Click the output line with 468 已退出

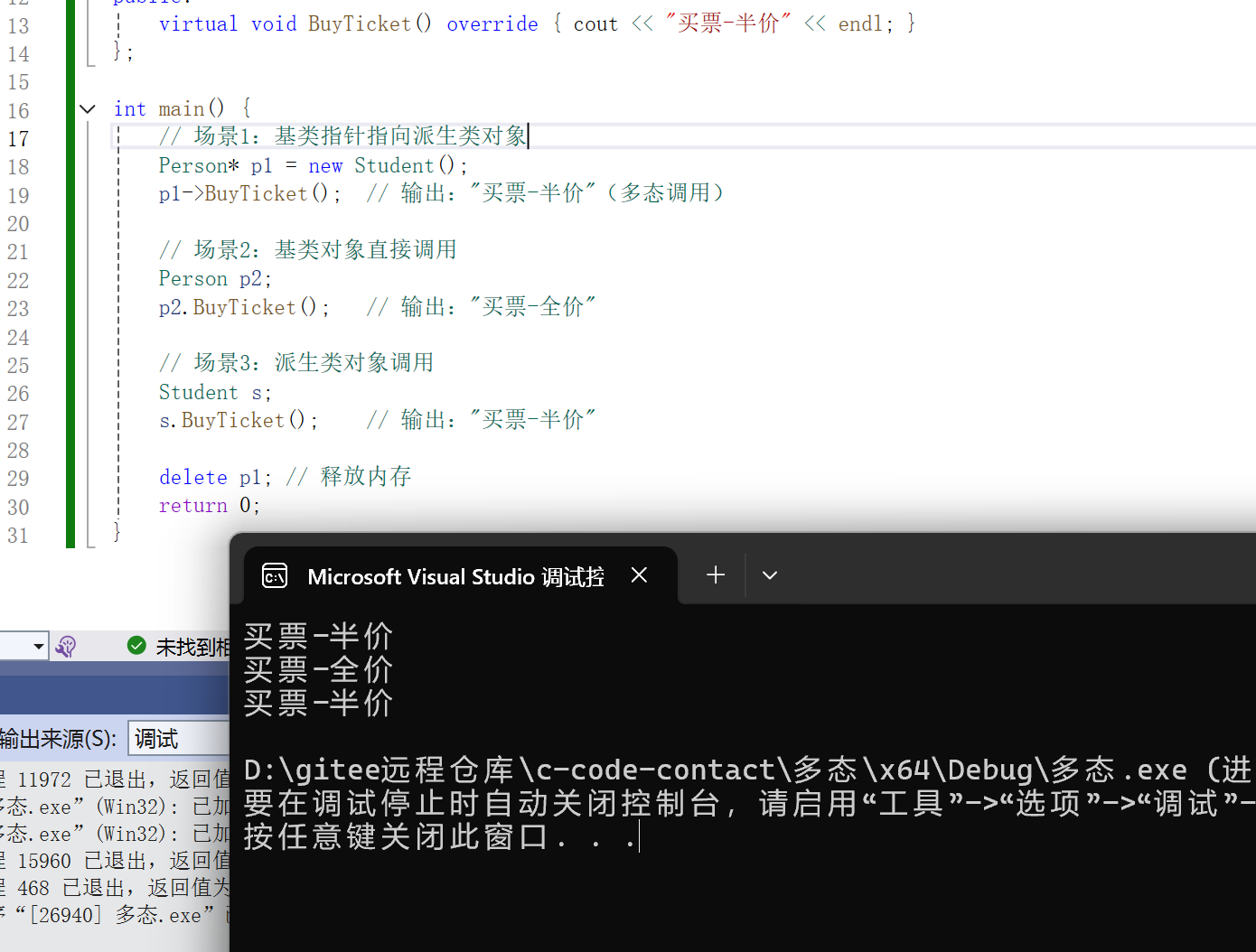coord(115,888)
